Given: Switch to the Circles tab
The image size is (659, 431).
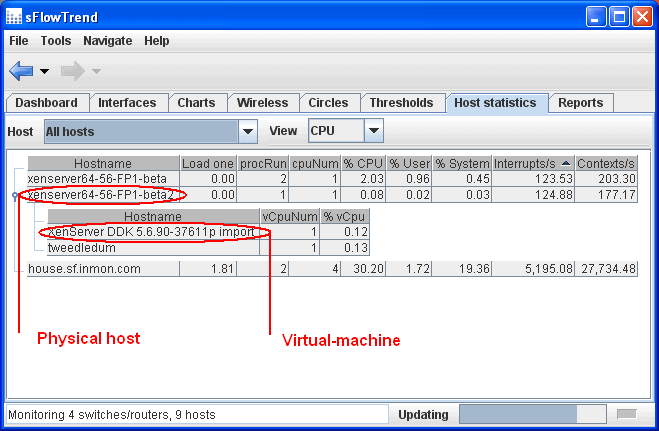Looking at the screenshot, I should (x=328, y=103).
